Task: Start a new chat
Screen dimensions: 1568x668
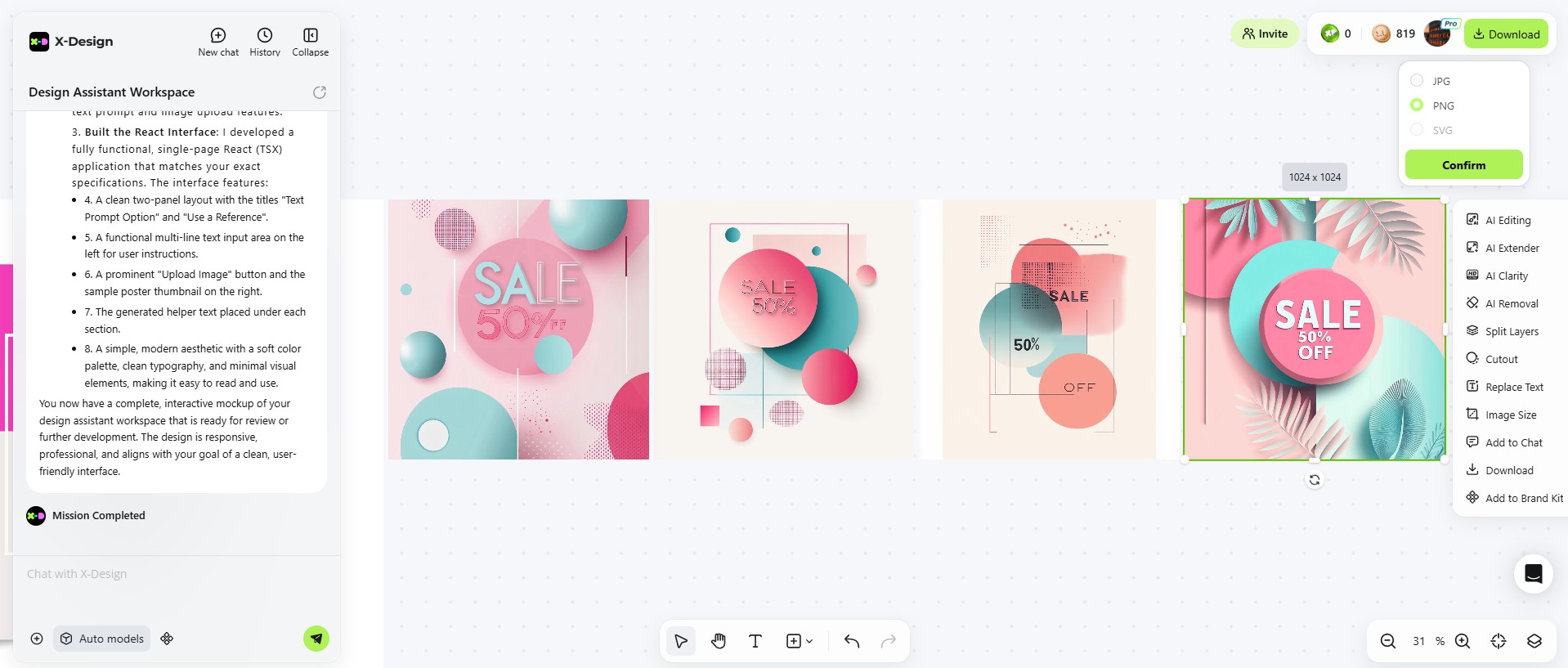Action: coord(218,42)
